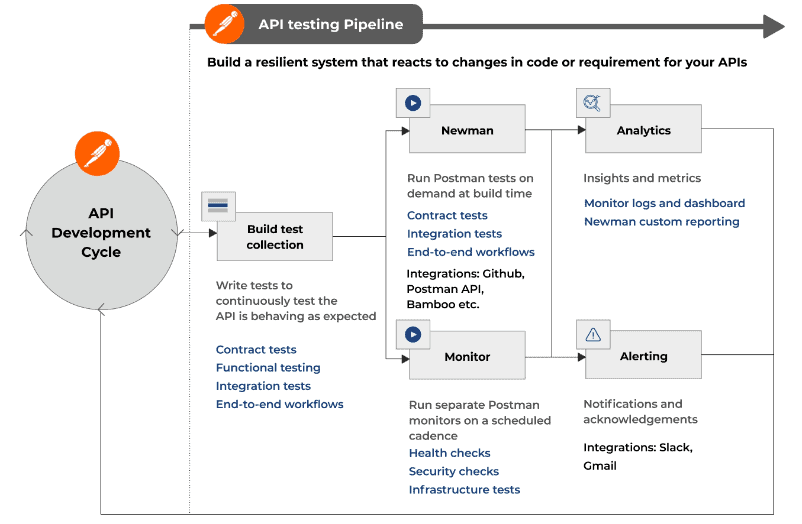The height and width of the screenshot is (524, 802).
Task: Click the collection icon above Build test collection
Action: [x=218, y=206]
